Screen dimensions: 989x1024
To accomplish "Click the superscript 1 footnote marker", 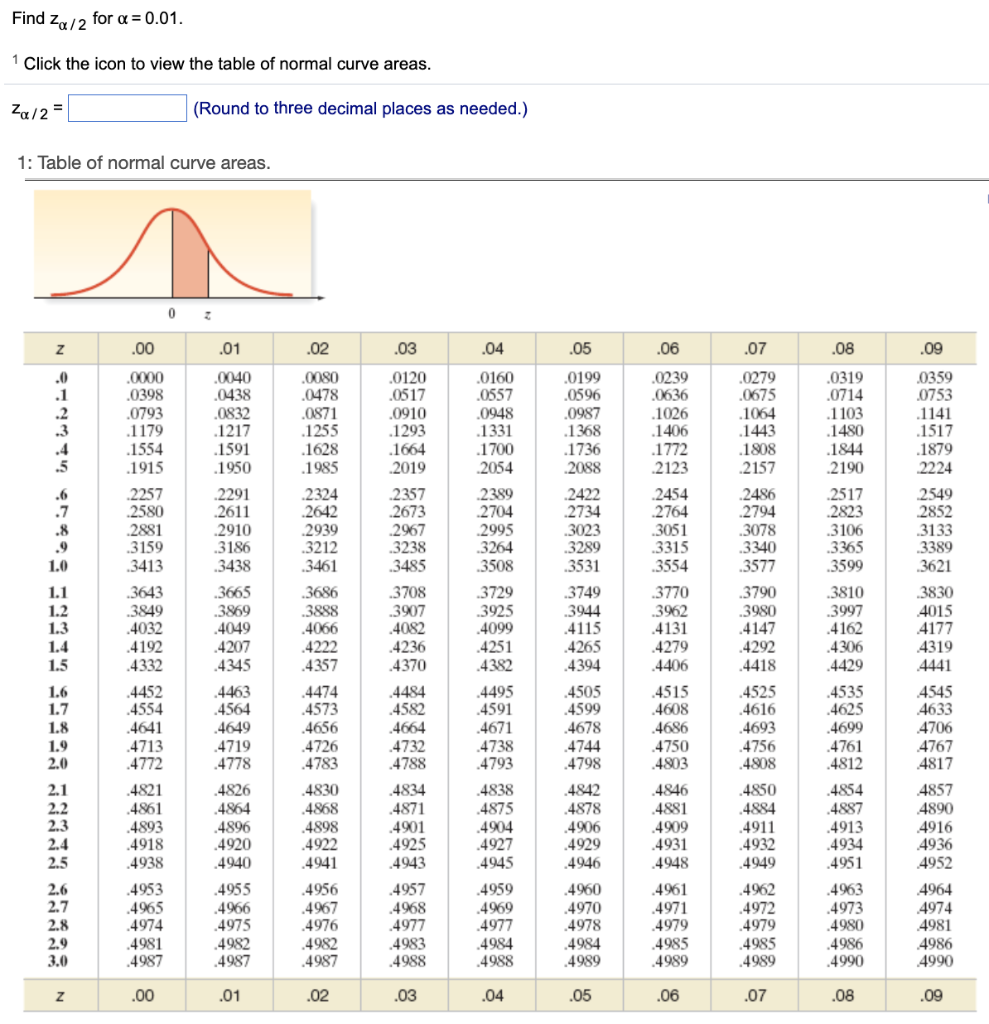I will tap(14, 58).
